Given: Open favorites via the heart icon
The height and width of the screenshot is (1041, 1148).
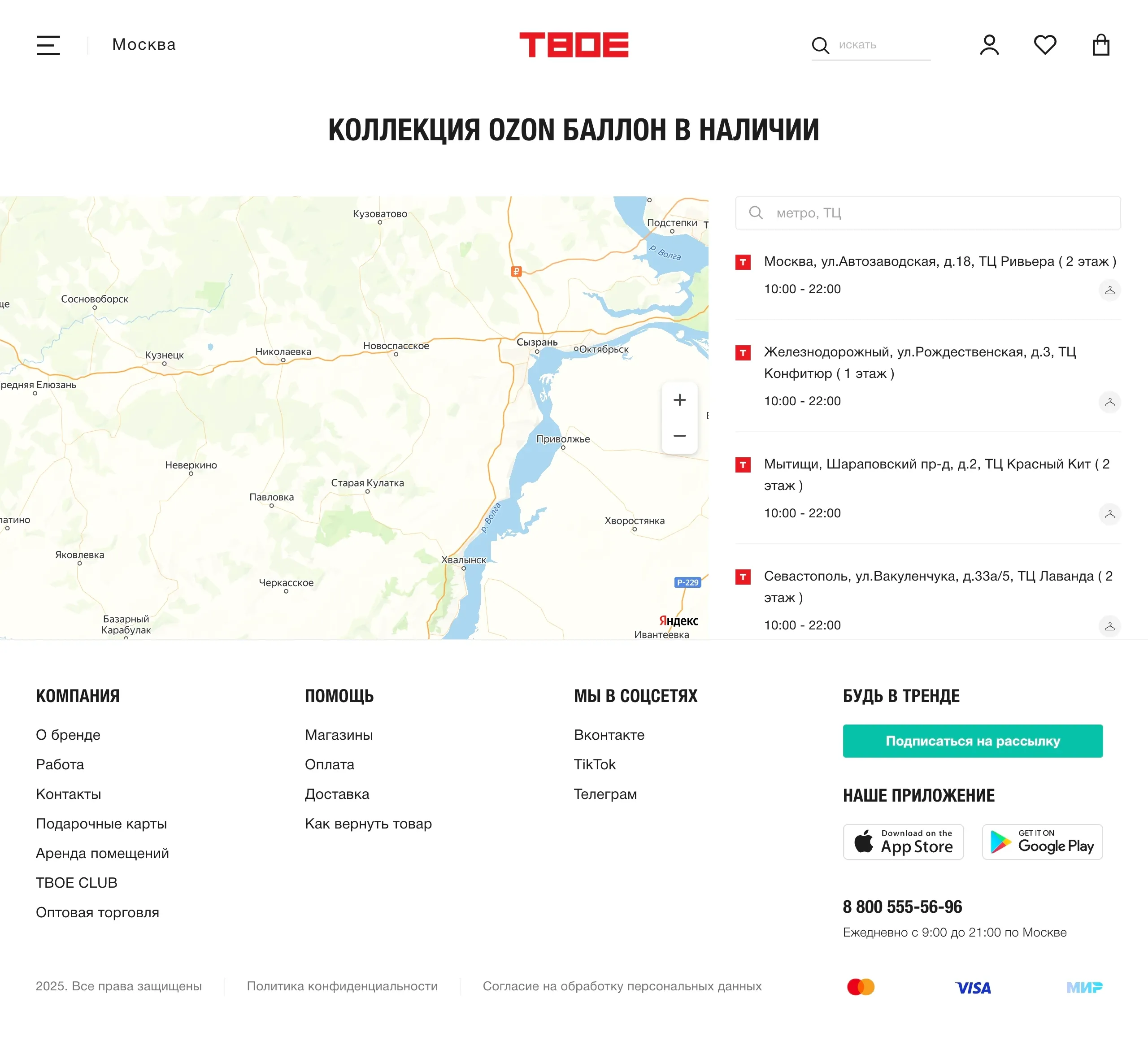Looking at the screenshot, I should tap(1045, 45).
